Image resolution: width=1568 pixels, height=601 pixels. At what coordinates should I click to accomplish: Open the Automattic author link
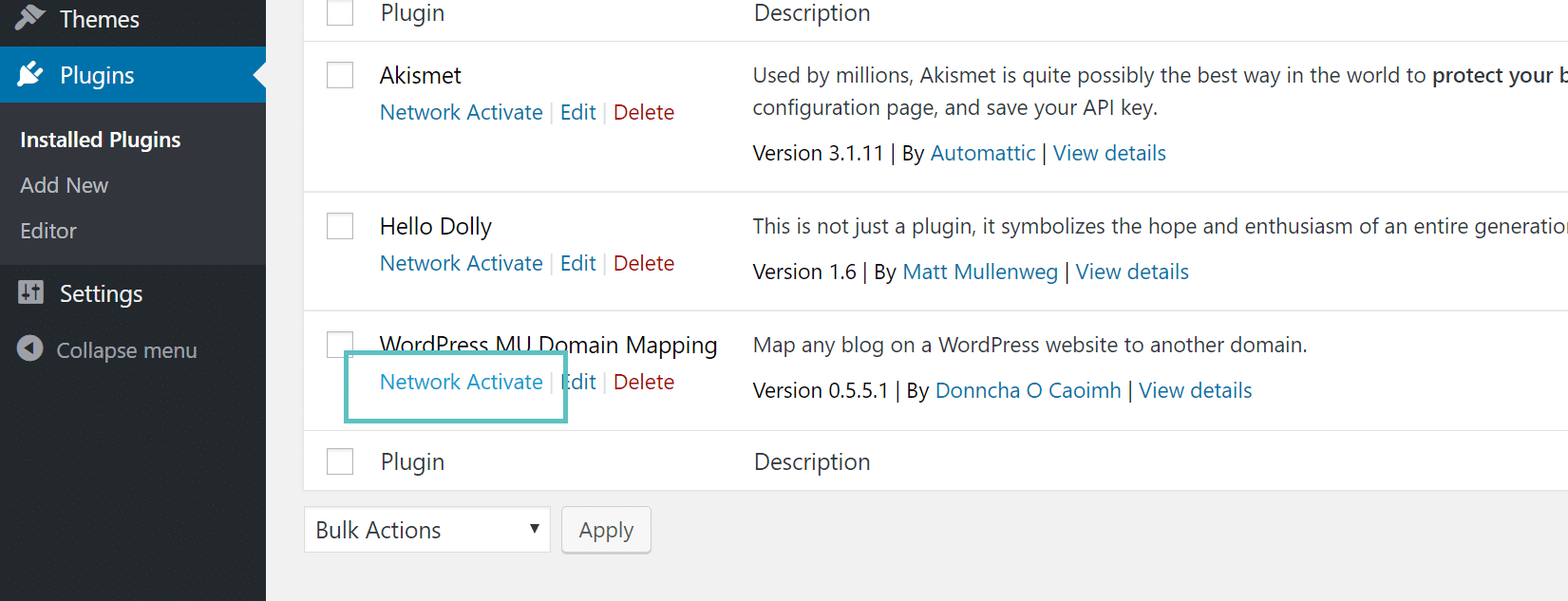point(983,153)
